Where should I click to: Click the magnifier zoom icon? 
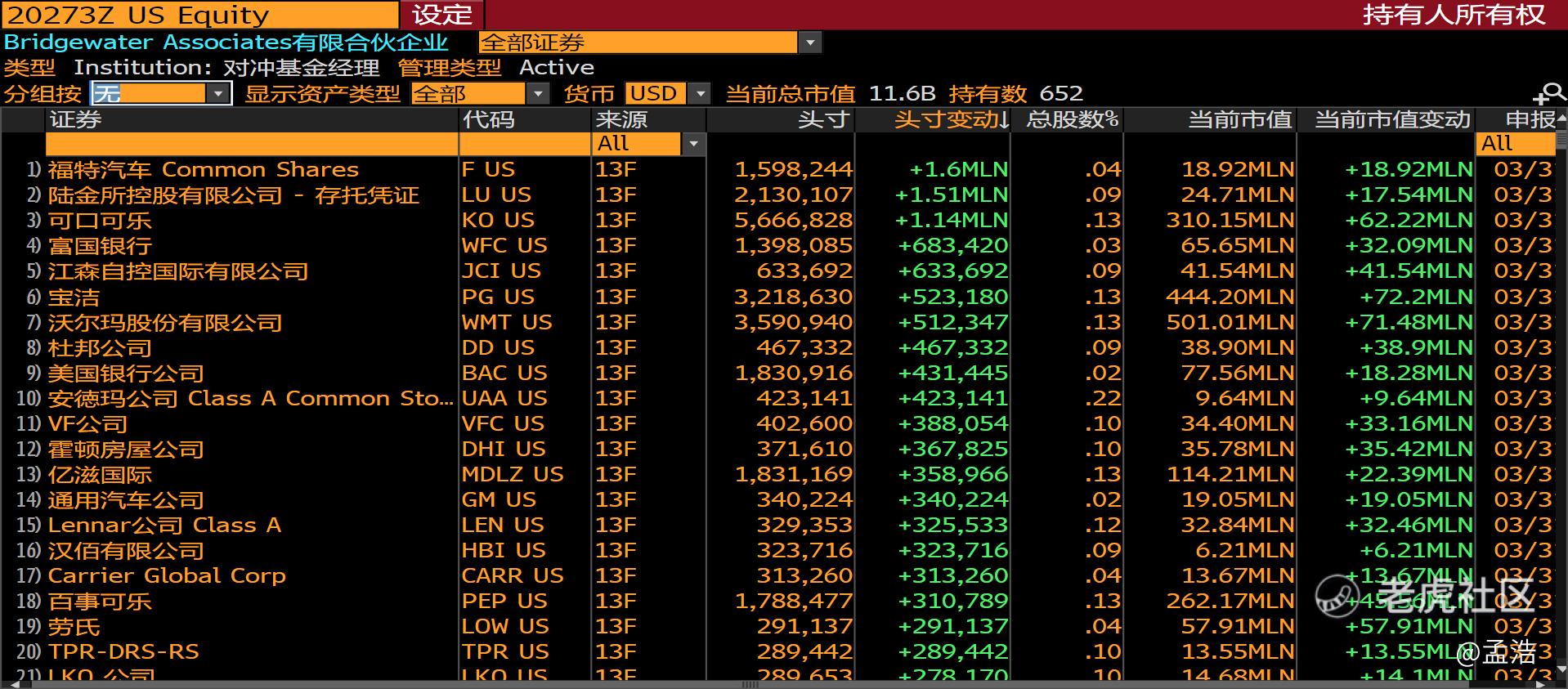point(1550,94)
